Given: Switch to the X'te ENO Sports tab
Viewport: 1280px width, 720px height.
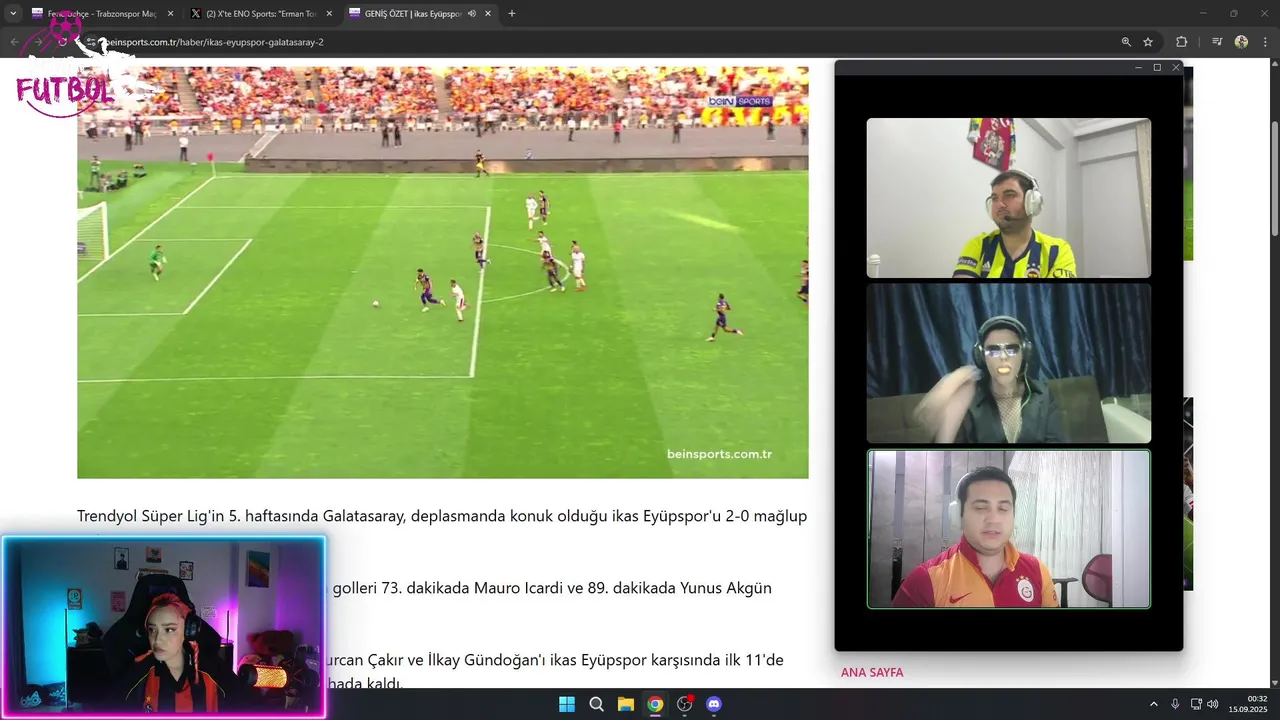Looking at the screenshot, I should (x=260, y=14).
